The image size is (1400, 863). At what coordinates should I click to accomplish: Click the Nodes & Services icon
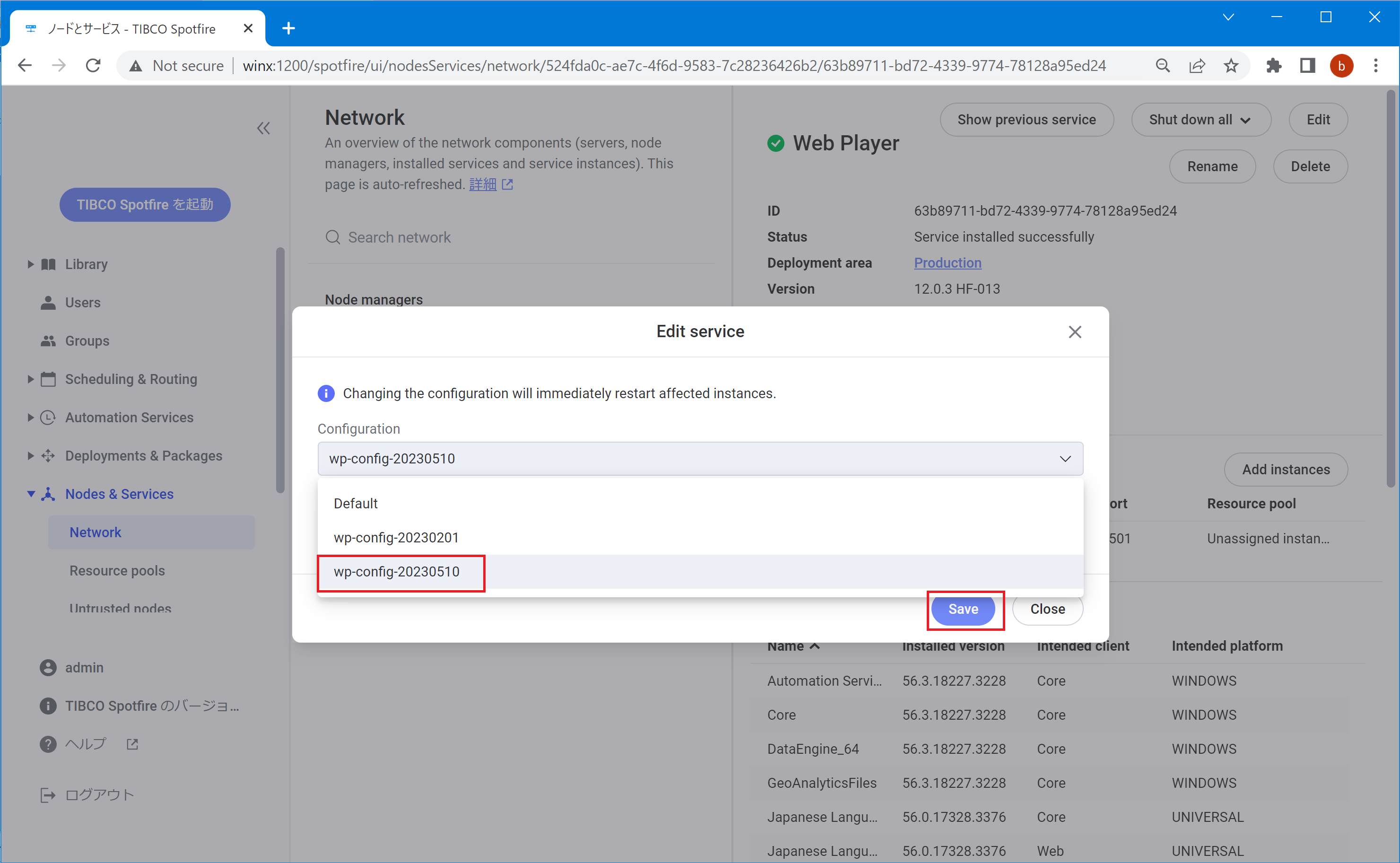[x=49, y=494]
